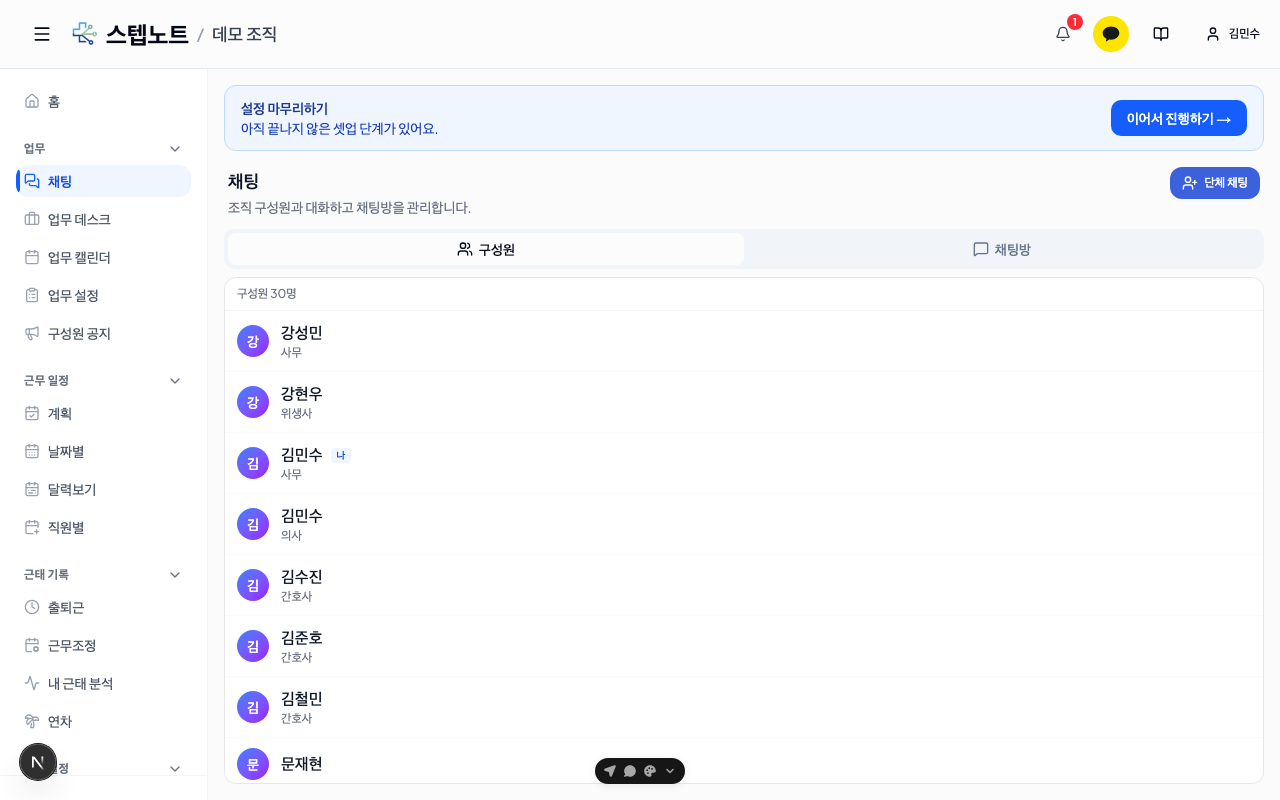The width and height of the screenshot is (1280, 800).
Task: Open a chat with member 강현우
Action: click(x=744, y=402)
